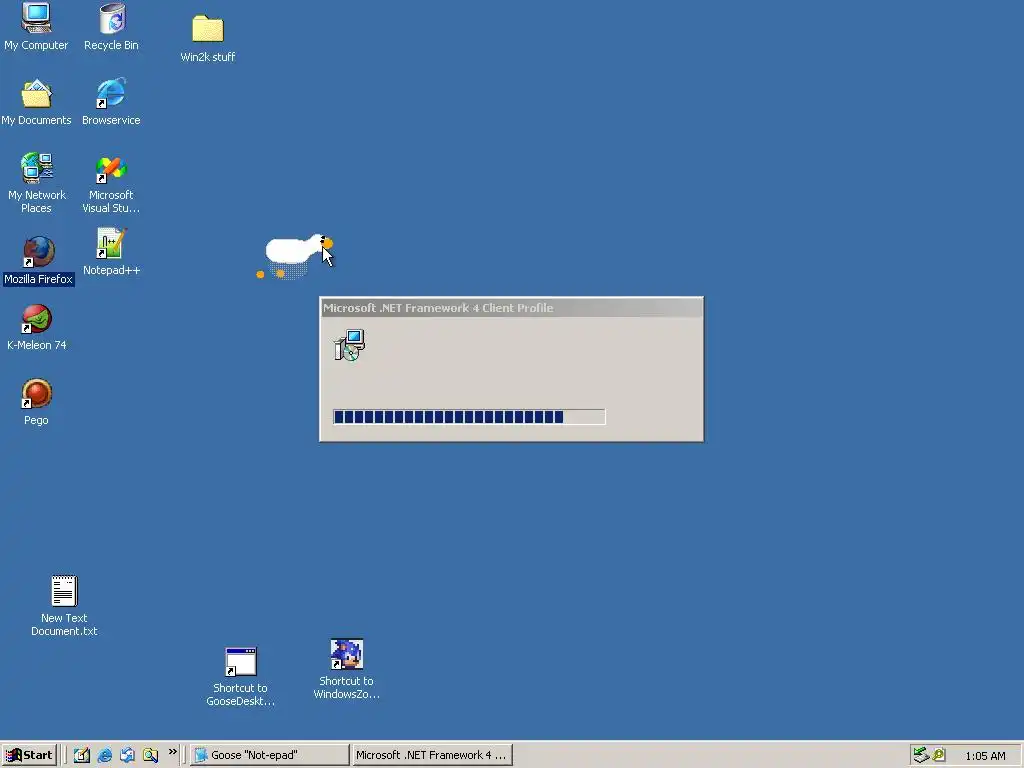Click the Show Desktop quick launch icon
1024x768 pixels.
coord(82,755)
